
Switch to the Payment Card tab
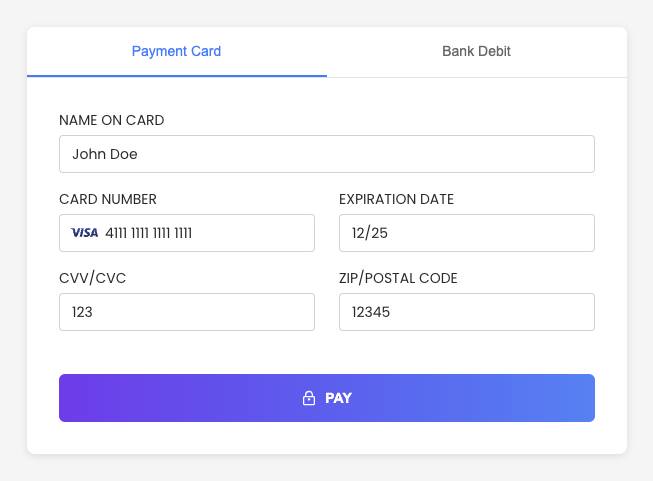[176, 51]
